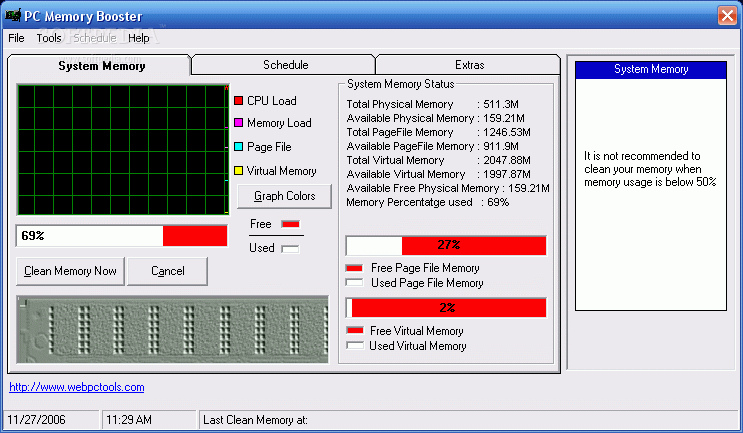The image size is (743, 433).
Task: Click the System Memory info panel header
Action: pyautogui.click(x=651, y=70)
